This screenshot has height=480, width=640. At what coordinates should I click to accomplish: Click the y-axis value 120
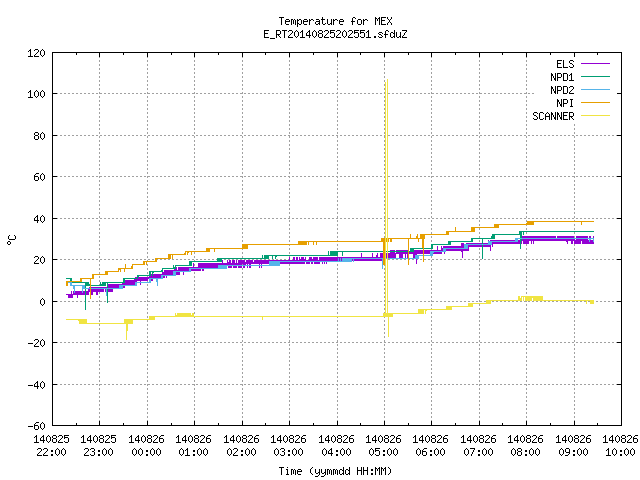[x=36, y=53]
